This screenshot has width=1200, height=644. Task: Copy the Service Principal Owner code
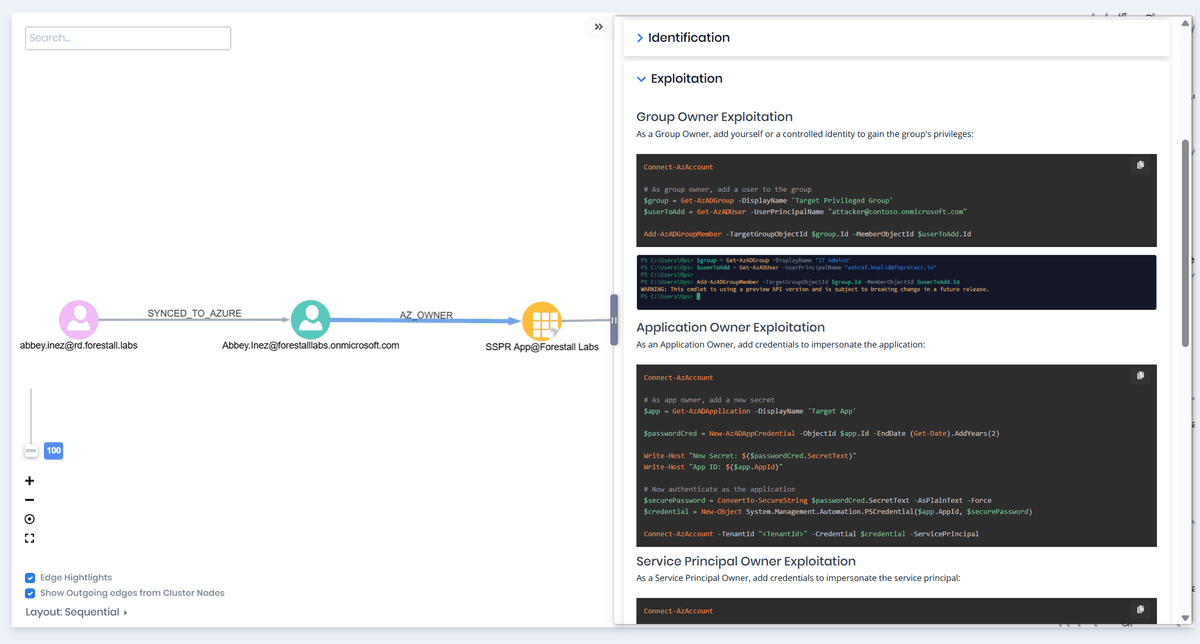coord(1140,609)
